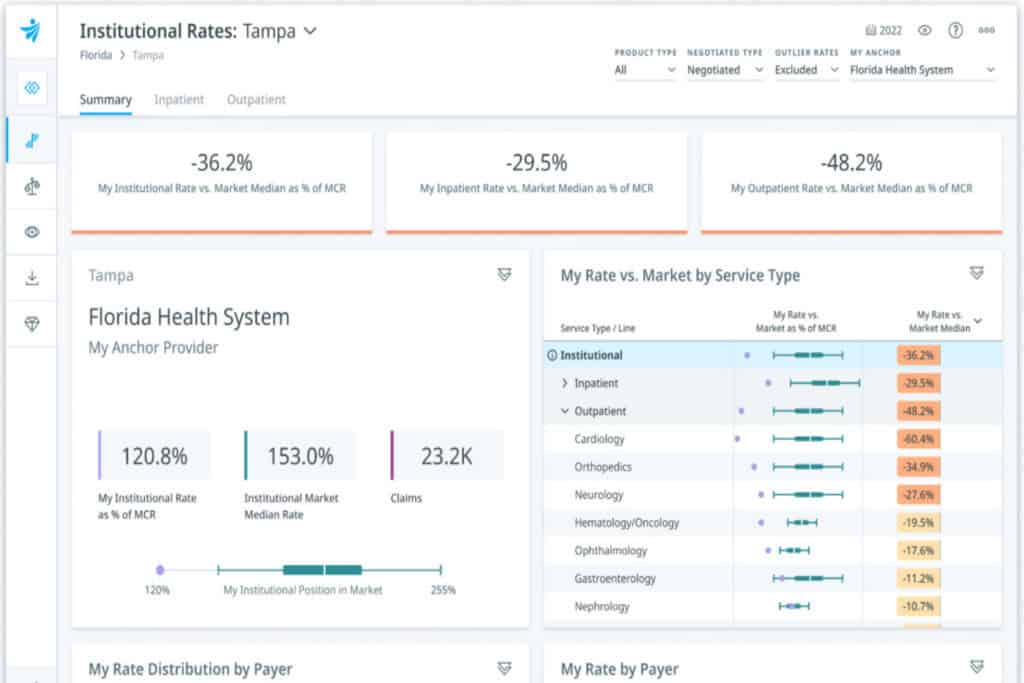Toggle the eye icon in left sidebar
Viewport: 1024px width, 683px height.
(x=31, y=232)
